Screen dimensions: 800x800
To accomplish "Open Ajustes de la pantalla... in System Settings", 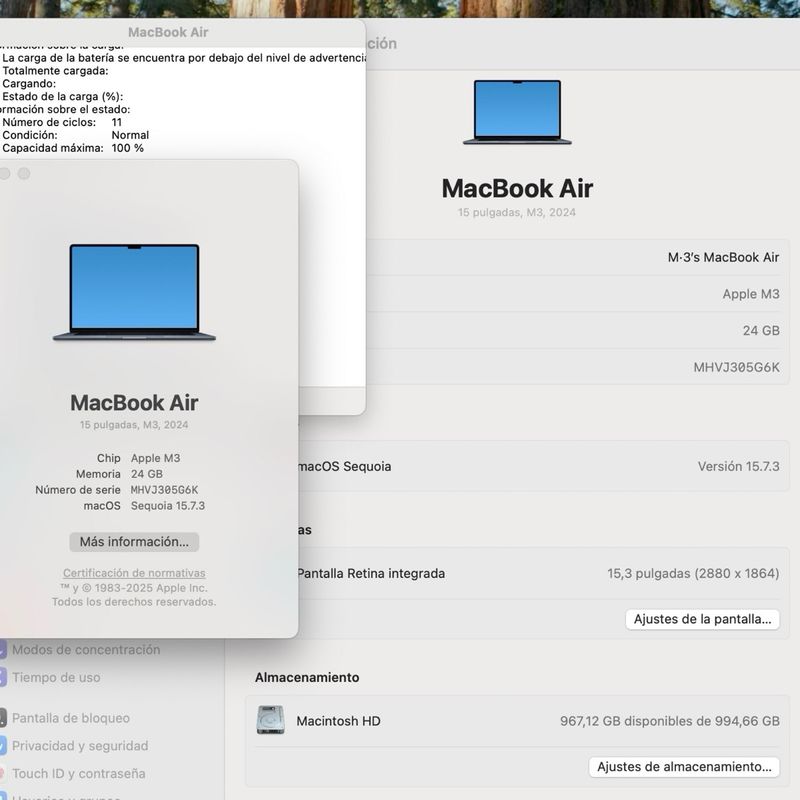I will pos(702,619).
